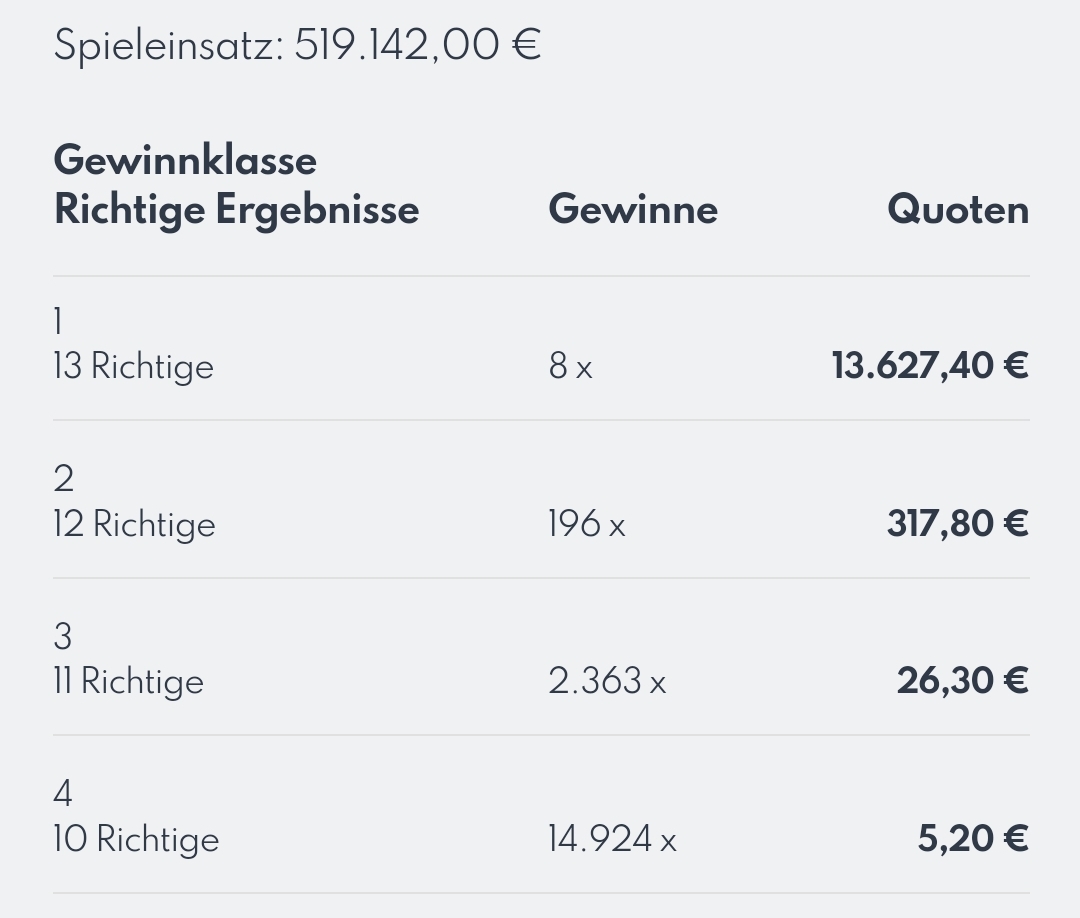Click the 2.363 x winners count

tap(608, 681)
